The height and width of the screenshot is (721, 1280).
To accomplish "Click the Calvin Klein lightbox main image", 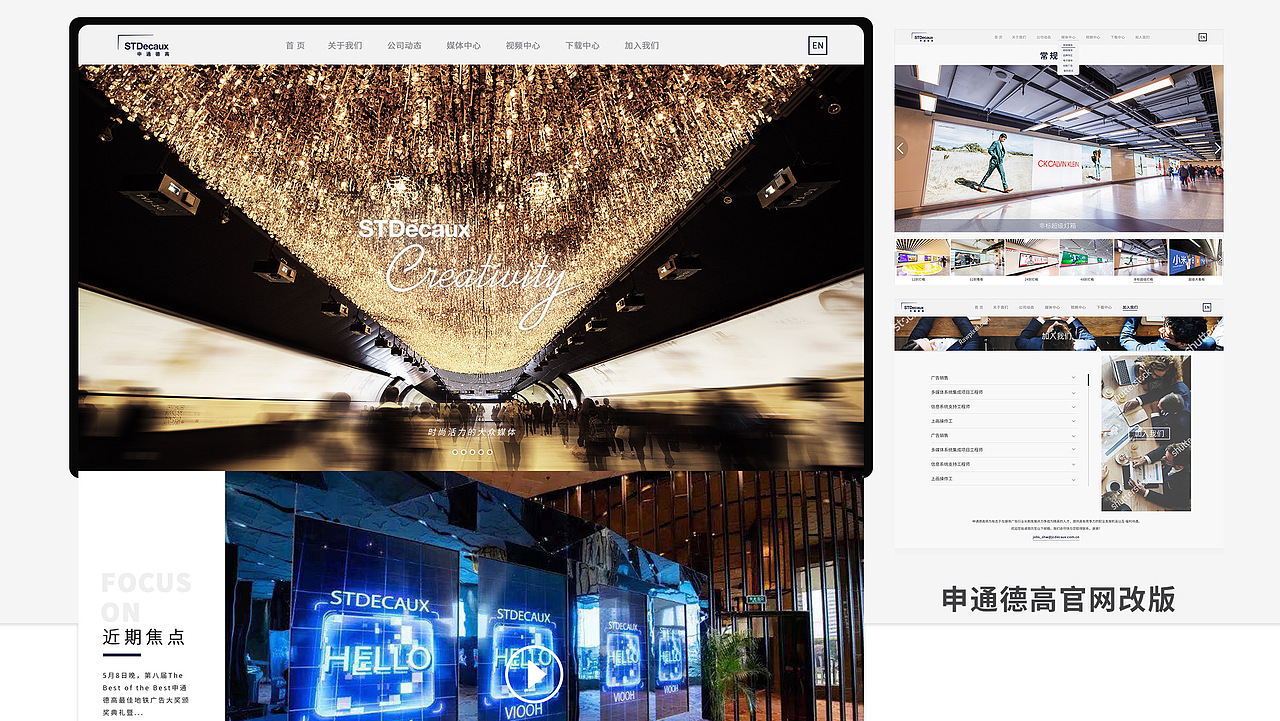I will click(x=1059, y=149).
